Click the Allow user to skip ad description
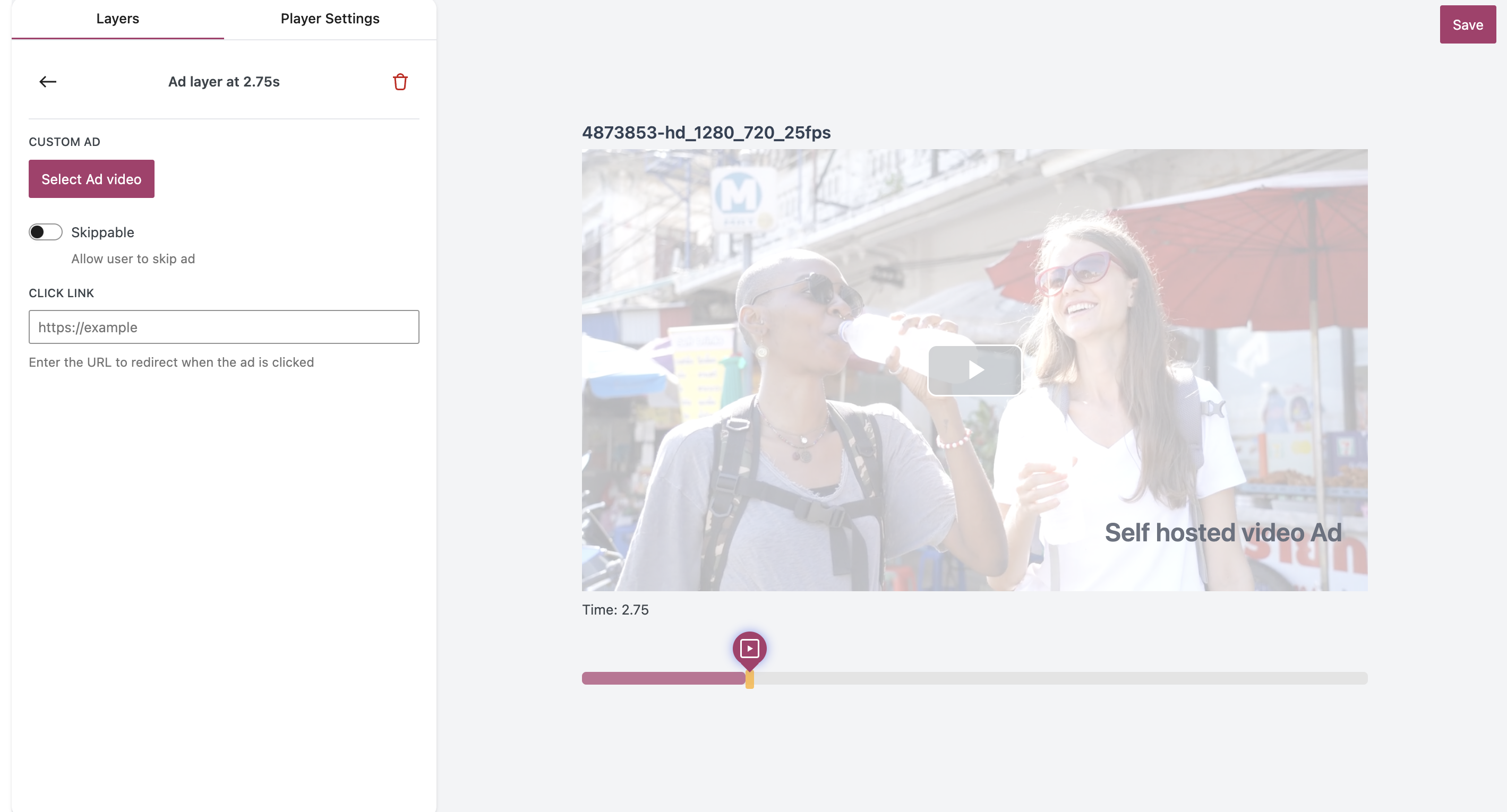Screen dimensions: 1507x812 coord(133,259)
